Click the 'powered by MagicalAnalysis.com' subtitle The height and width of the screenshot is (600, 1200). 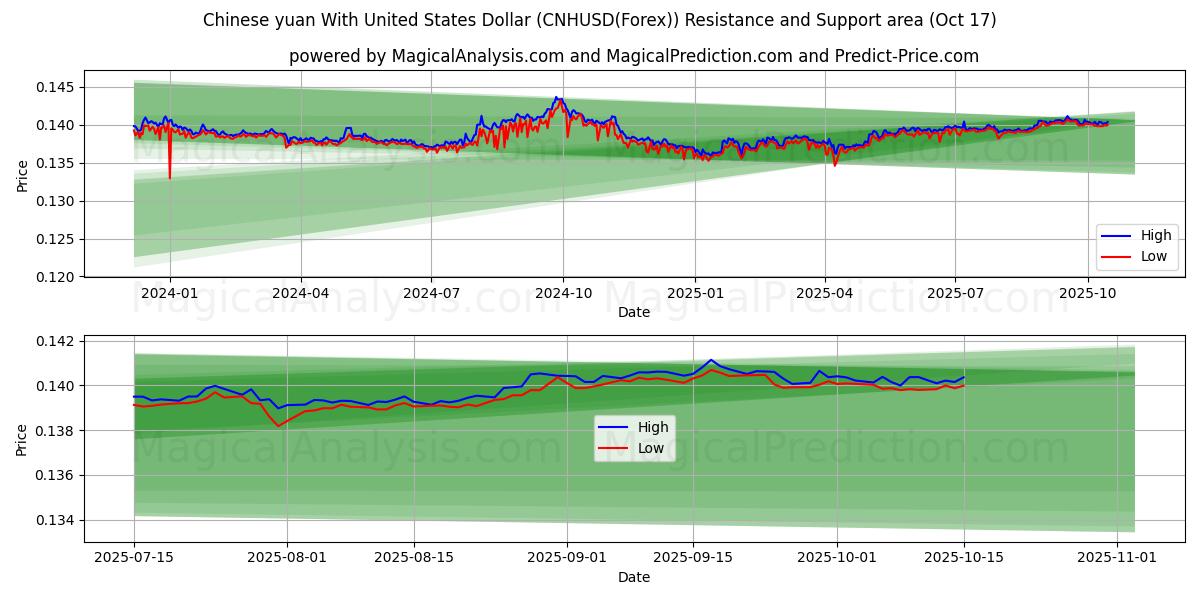tap(634, 56)
